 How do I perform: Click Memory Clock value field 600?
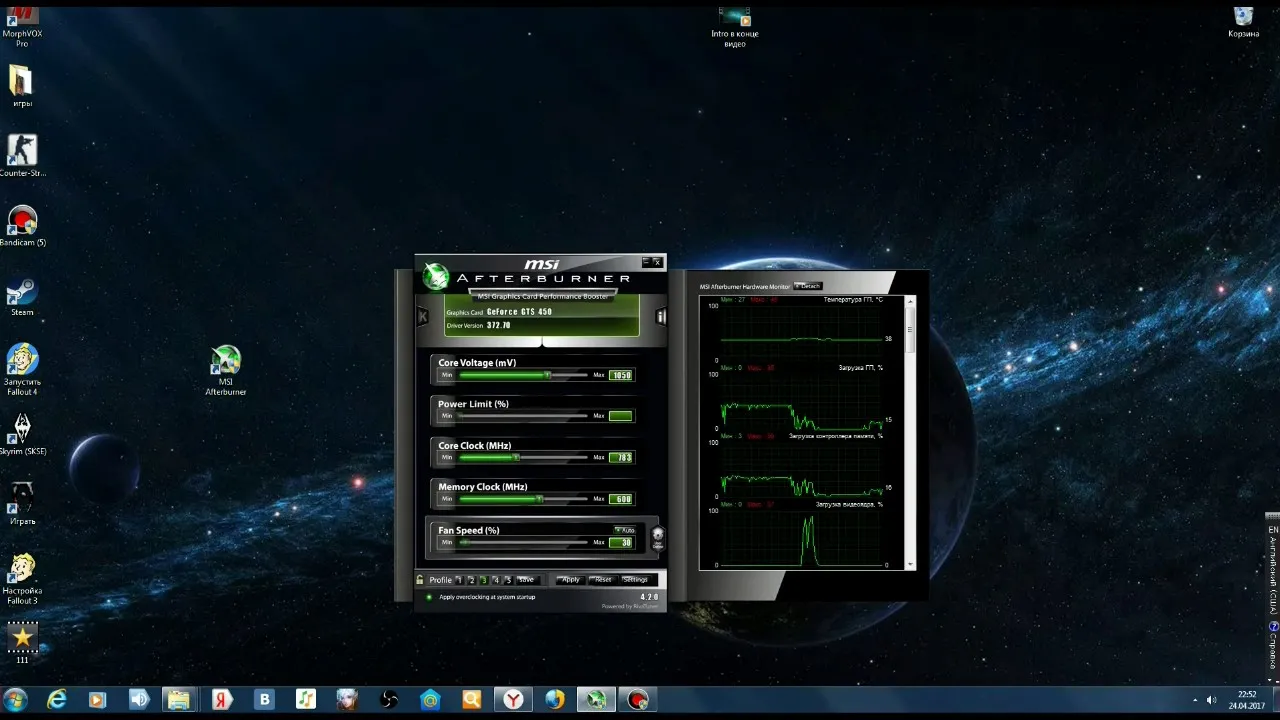(x=621, y=499)
